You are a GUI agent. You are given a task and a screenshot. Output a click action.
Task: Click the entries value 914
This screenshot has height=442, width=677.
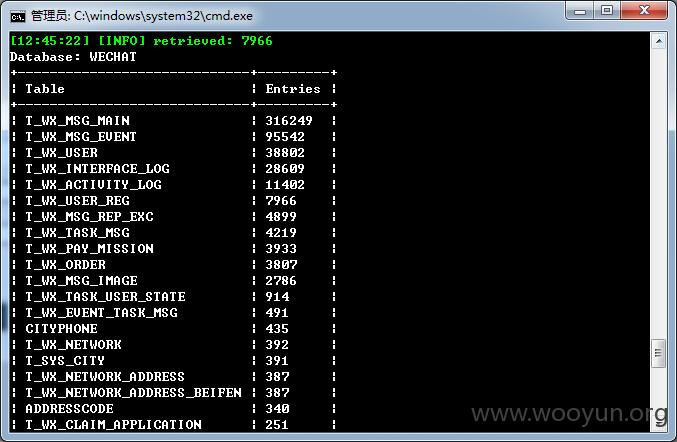[x=277, y=297]
